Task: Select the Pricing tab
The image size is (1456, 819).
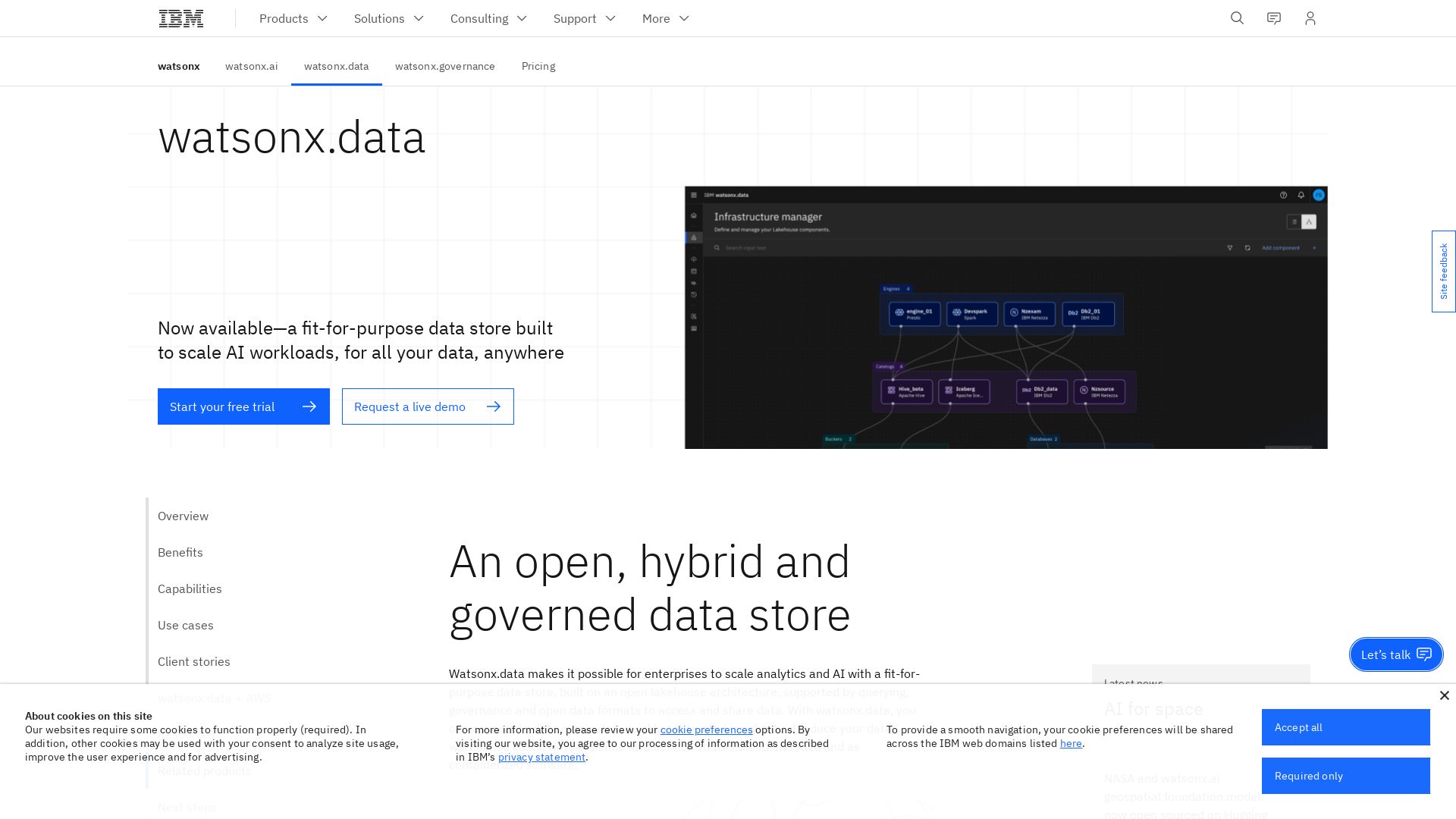Action: coord(538,66)
